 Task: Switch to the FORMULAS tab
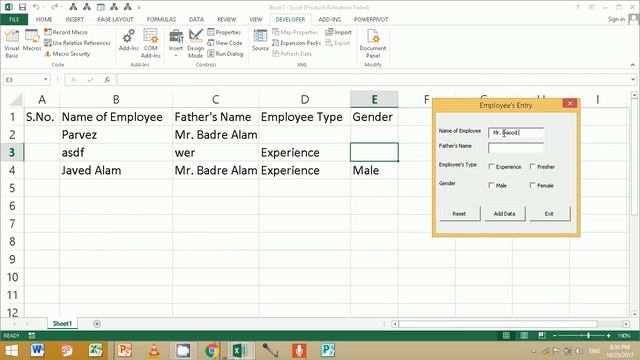coord(161,19)
